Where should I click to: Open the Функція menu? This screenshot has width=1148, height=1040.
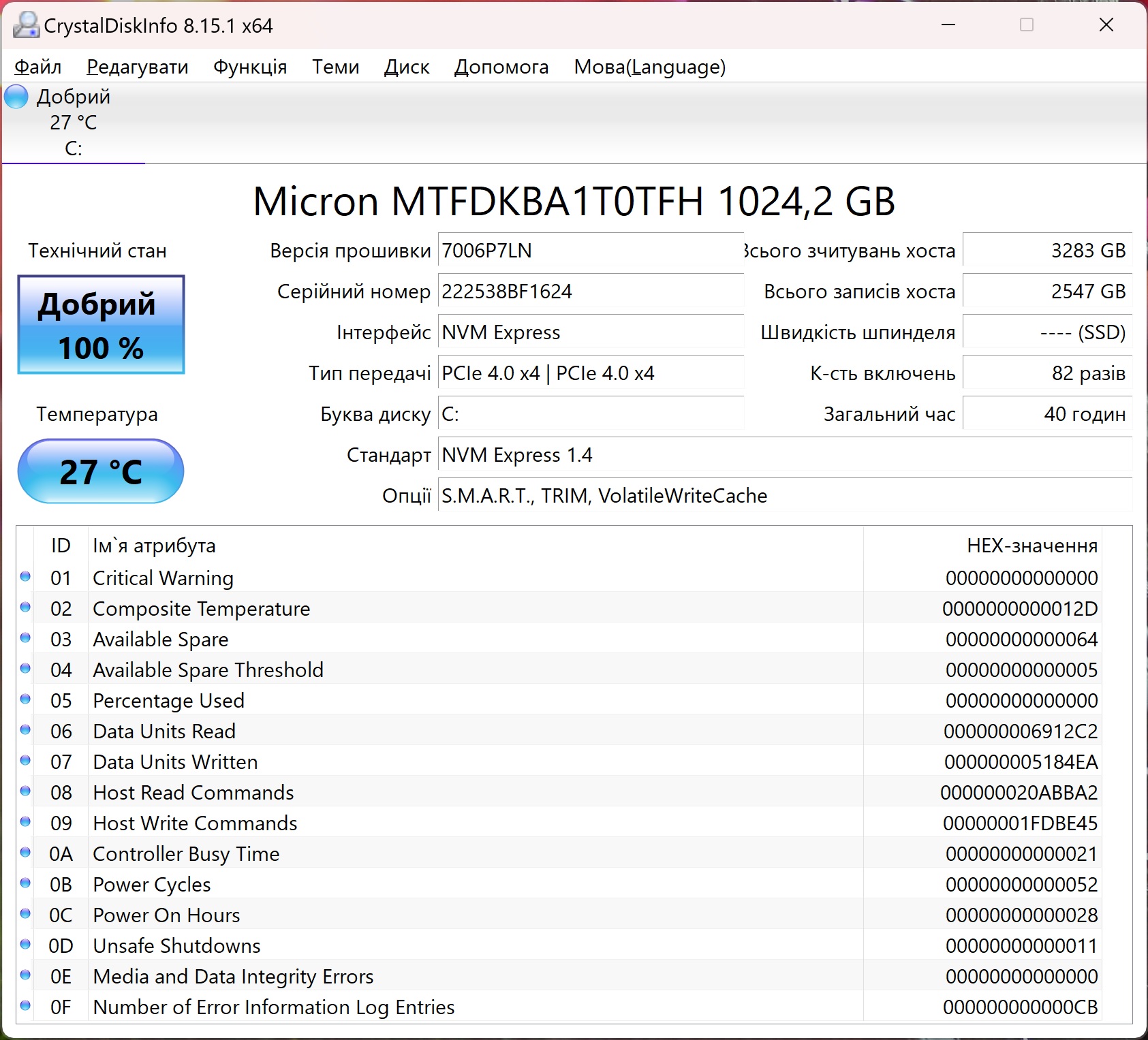point(250,67)
